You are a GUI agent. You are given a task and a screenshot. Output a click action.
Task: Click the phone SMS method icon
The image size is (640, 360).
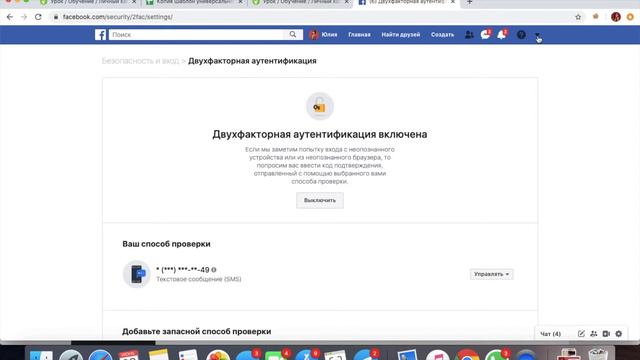[137, 274]
